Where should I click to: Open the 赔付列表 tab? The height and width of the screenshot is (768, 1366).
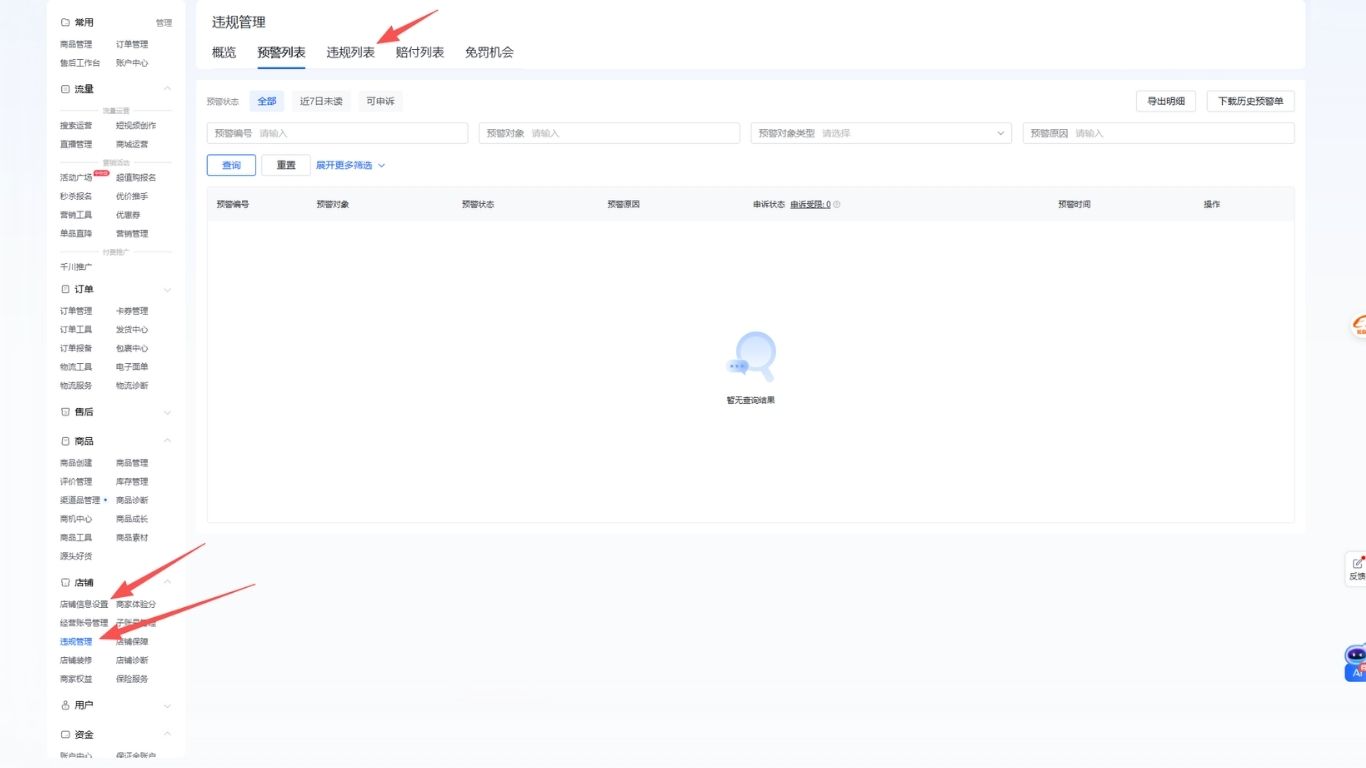tap(419, 52)
